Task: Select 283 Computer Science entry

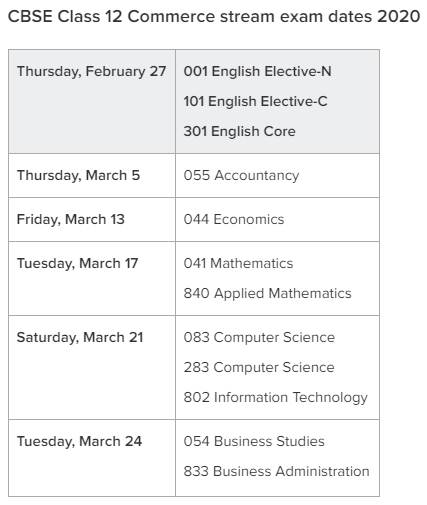Action: click(259, 367)
